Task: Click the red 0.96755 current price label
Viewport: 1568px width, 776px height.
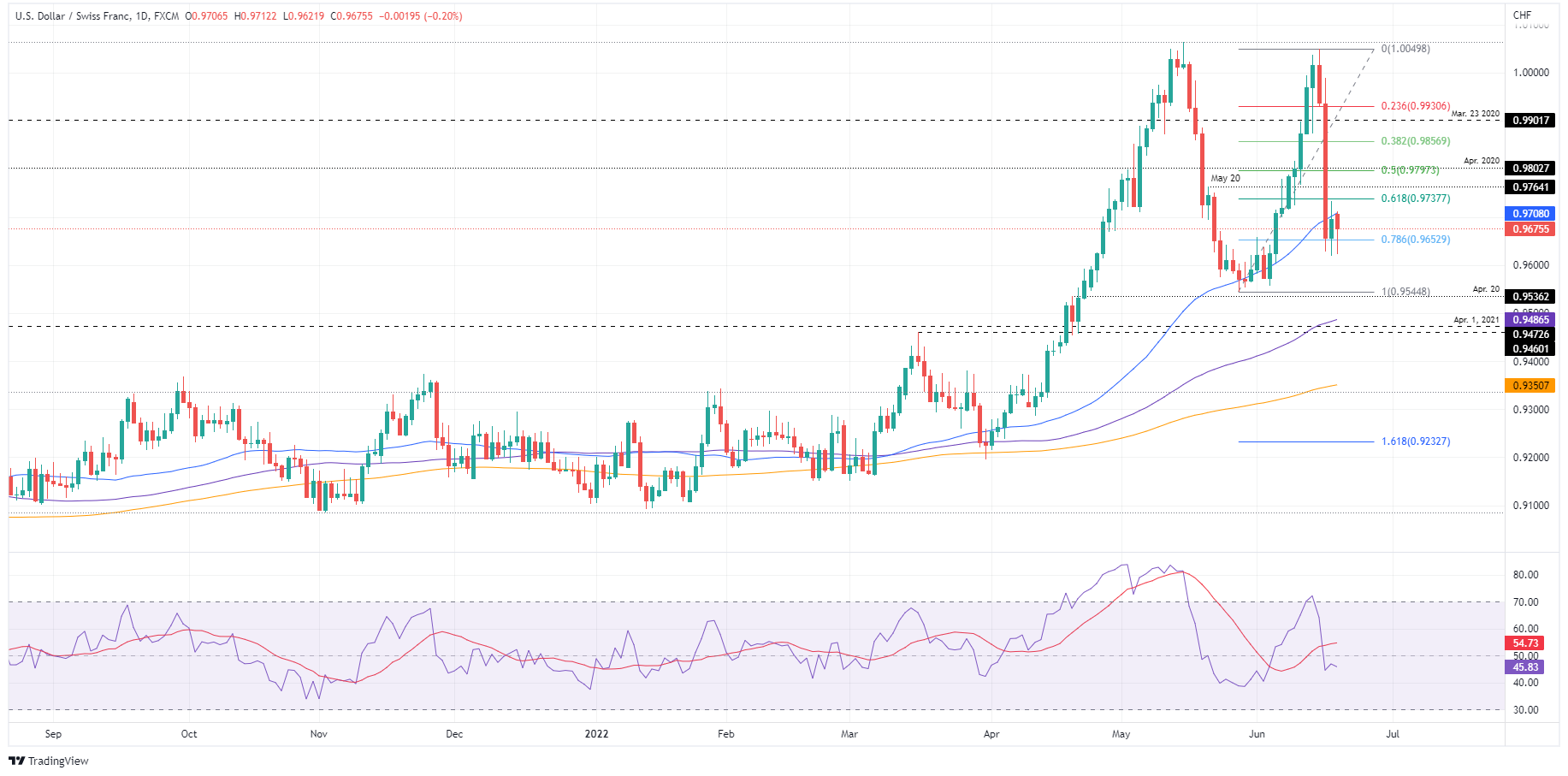Action: tap(1530, 229)
